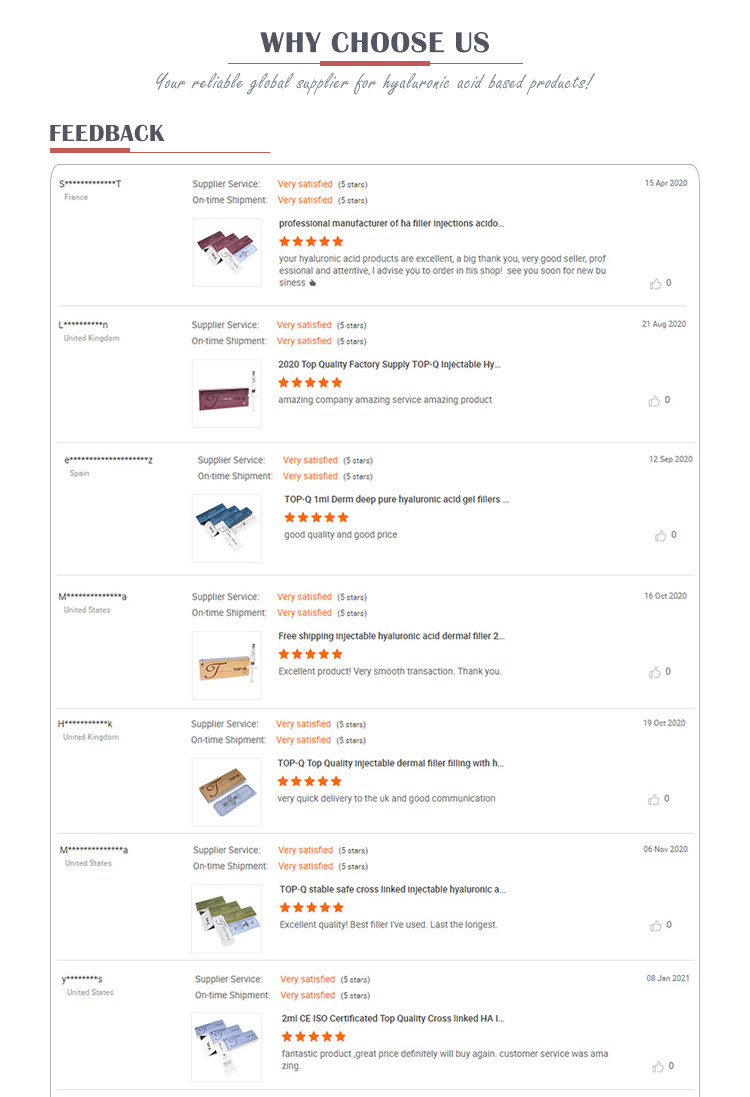
Task: Open '2020 Top Quality Factory Supply TOP-Q' link
Action: click(389, 365)
